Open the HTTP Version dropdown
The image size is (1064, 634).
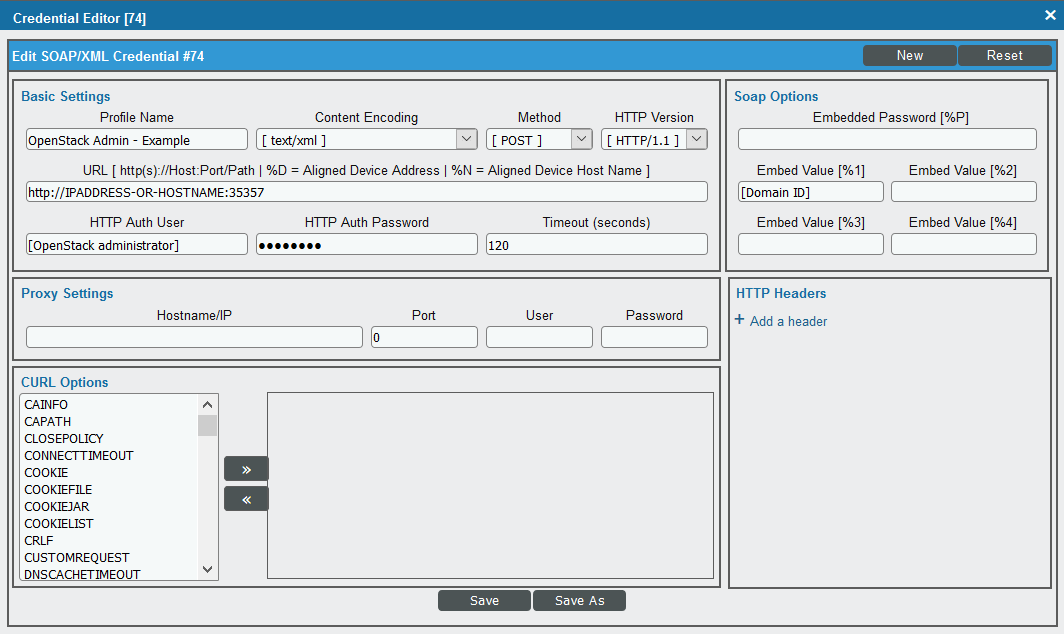696,139
